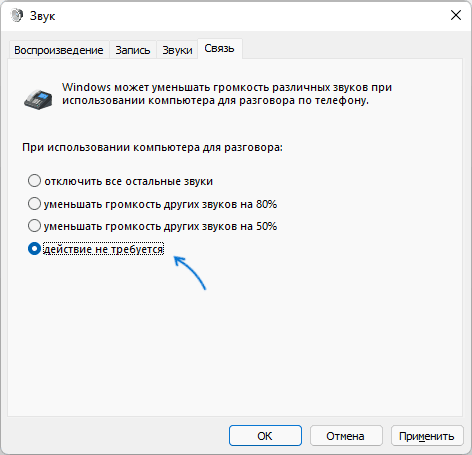The width and height of the screenshot is (472, 455).
Task: Go to the Звуки tab
Action: coord(177,50)
